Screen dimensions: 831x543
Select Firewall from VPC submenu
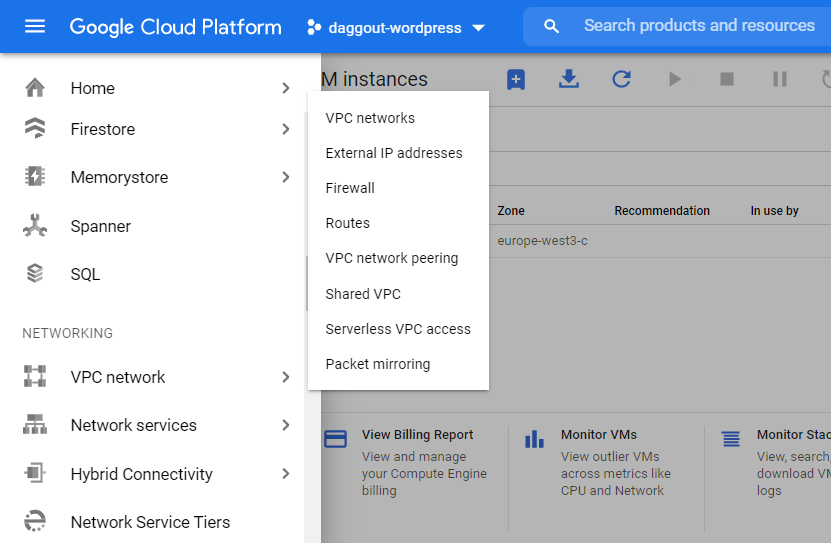350,188
